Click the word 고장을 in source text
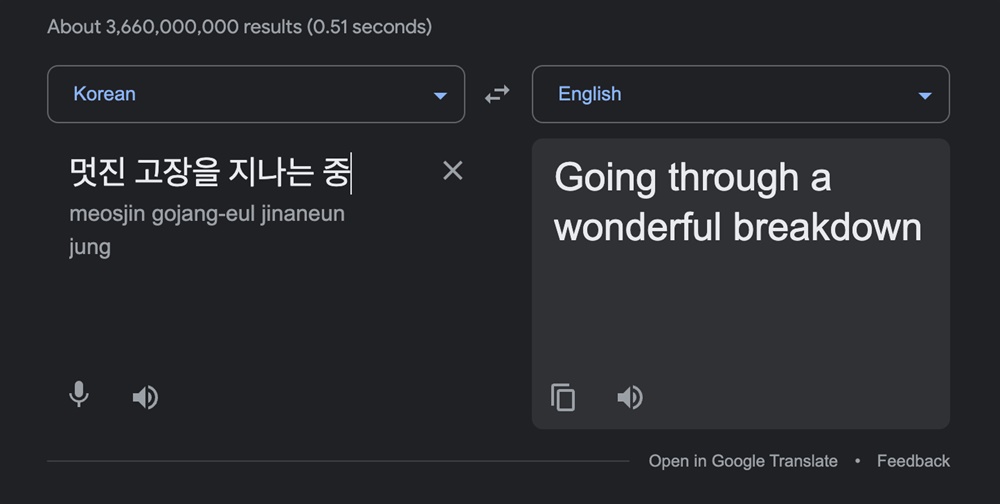1000x504 pixels. pyautogui.click(x=178, y=172)
